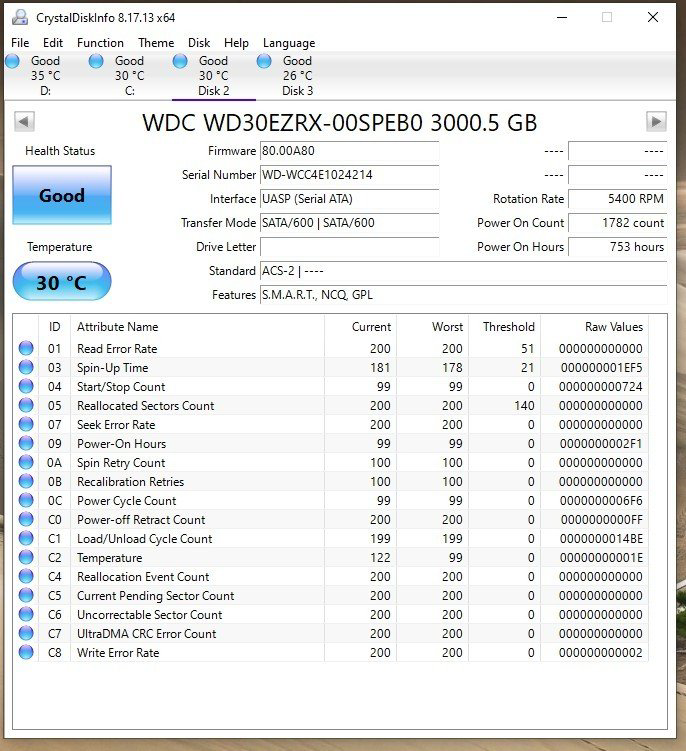Click the Serial Number field
The image size is (686, 751).
(349, 175)
